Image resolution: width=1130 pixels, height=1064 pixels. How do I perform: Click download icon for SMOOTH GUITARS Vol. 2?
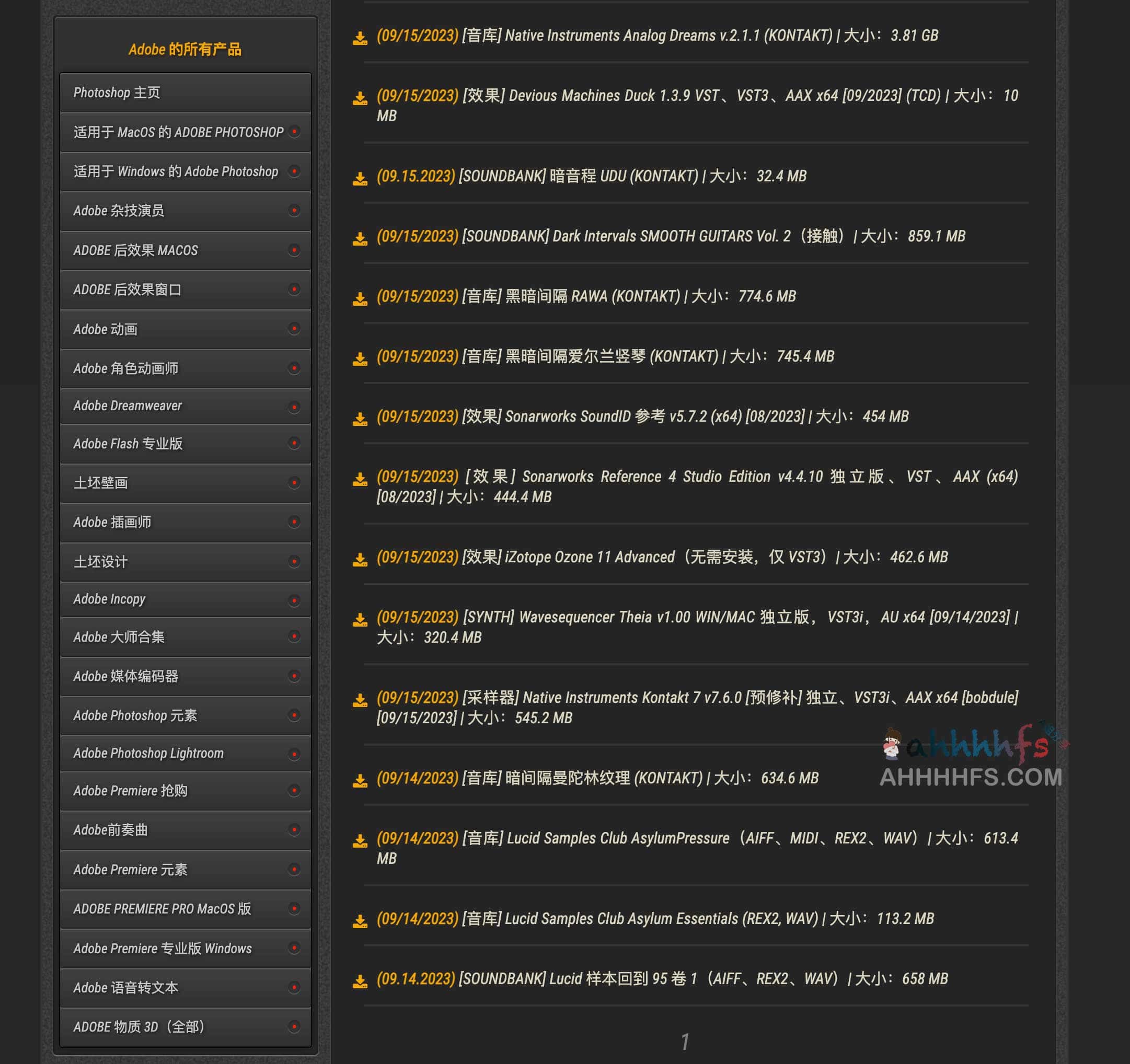[360, 239]
